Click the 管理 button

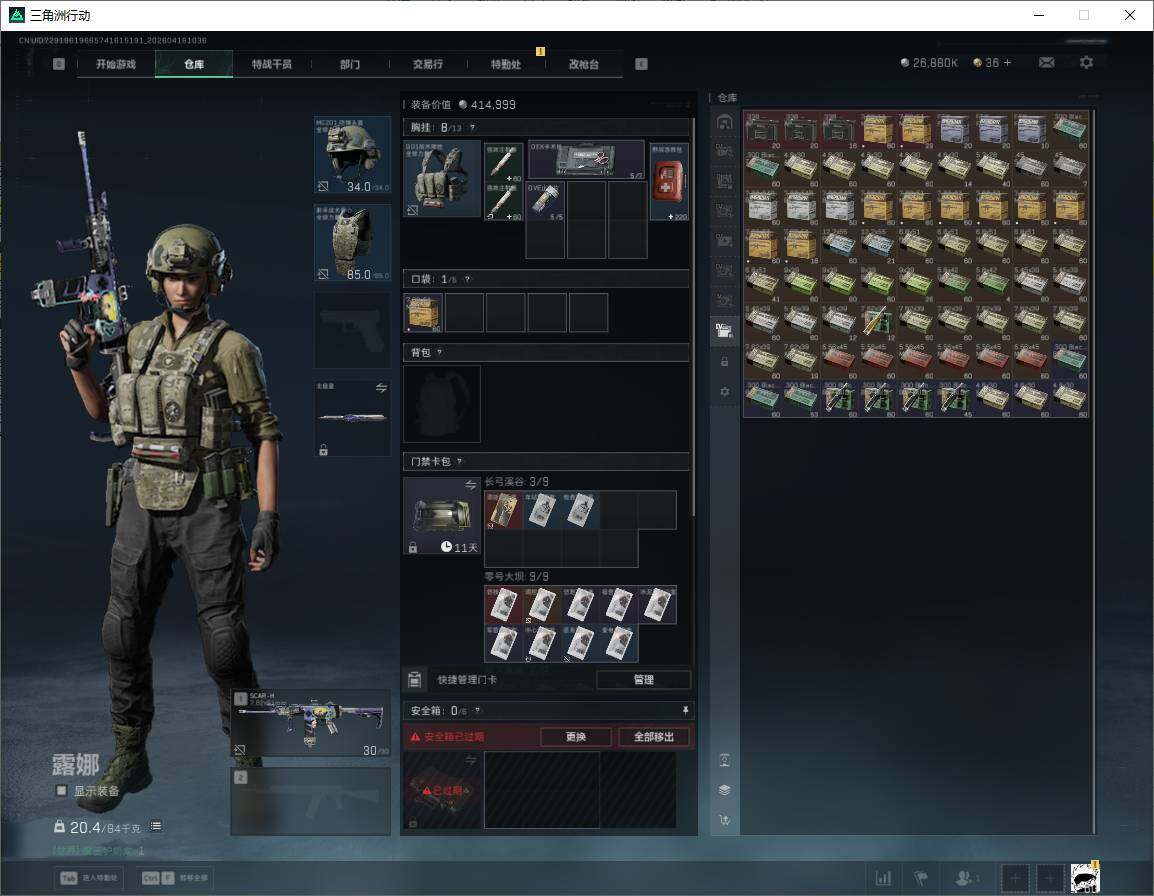coord(643,680)
